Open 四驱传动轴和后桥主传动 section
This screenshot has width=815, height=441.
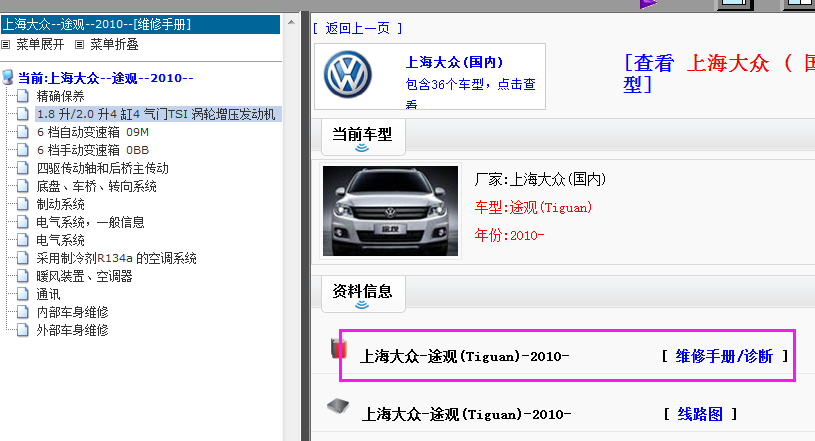[102, 168]
